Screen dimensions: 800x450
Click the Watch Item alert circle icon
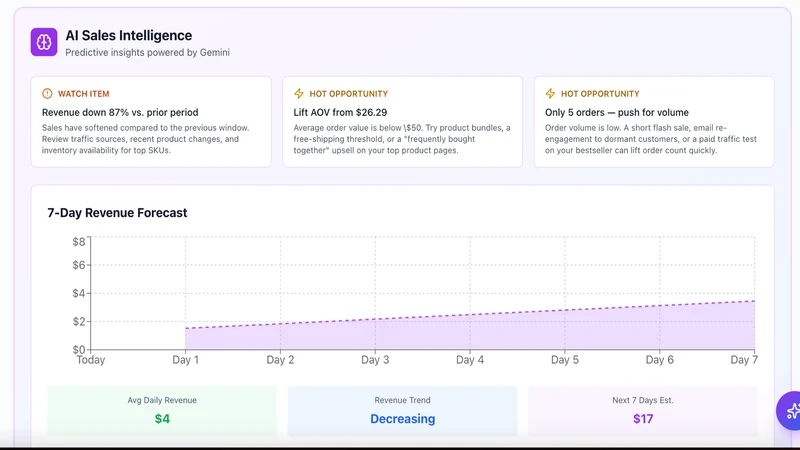(47, 93)
